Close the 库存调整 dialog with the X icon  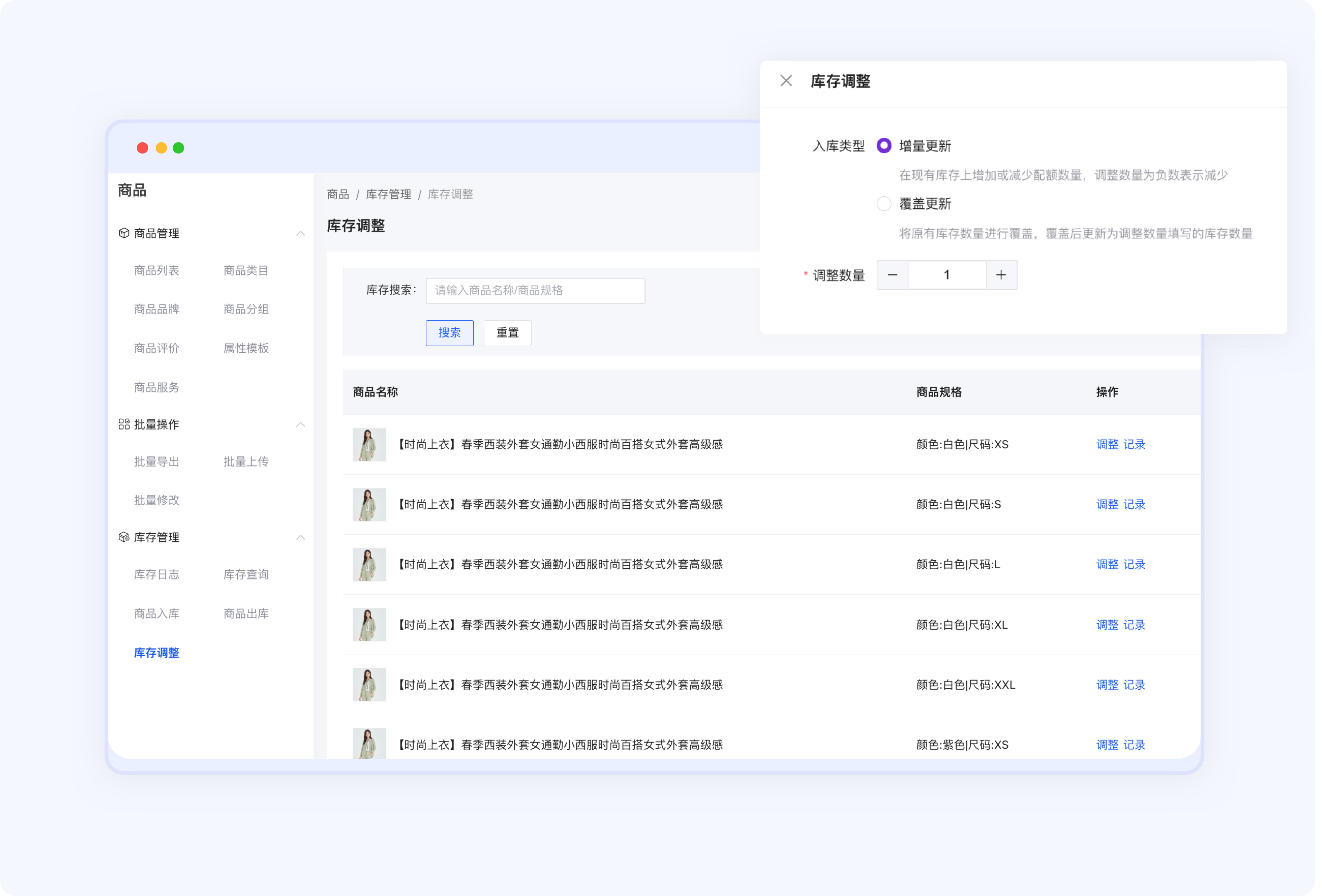tap(787, 81)
